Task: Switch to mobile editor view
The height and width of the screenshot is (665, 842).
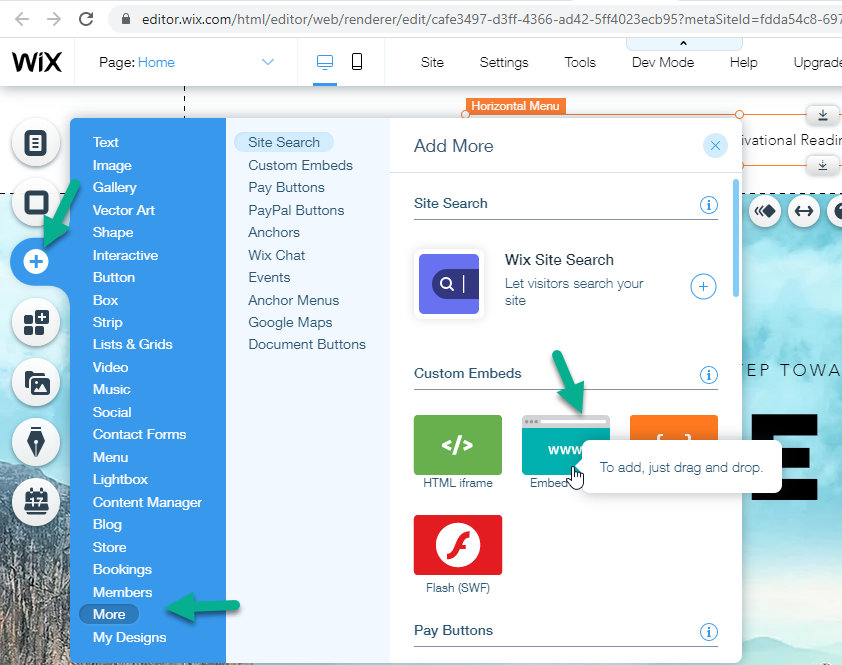Action: tap(357, 62)
